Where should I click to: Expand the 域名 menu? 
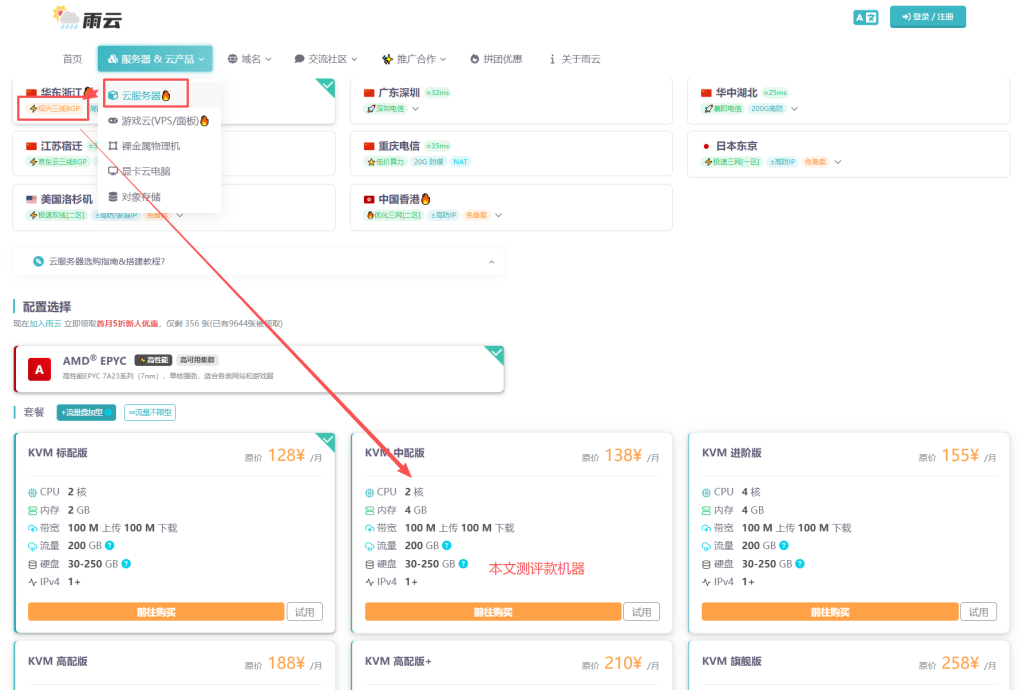pyautogui.click(x=249, y=59)
